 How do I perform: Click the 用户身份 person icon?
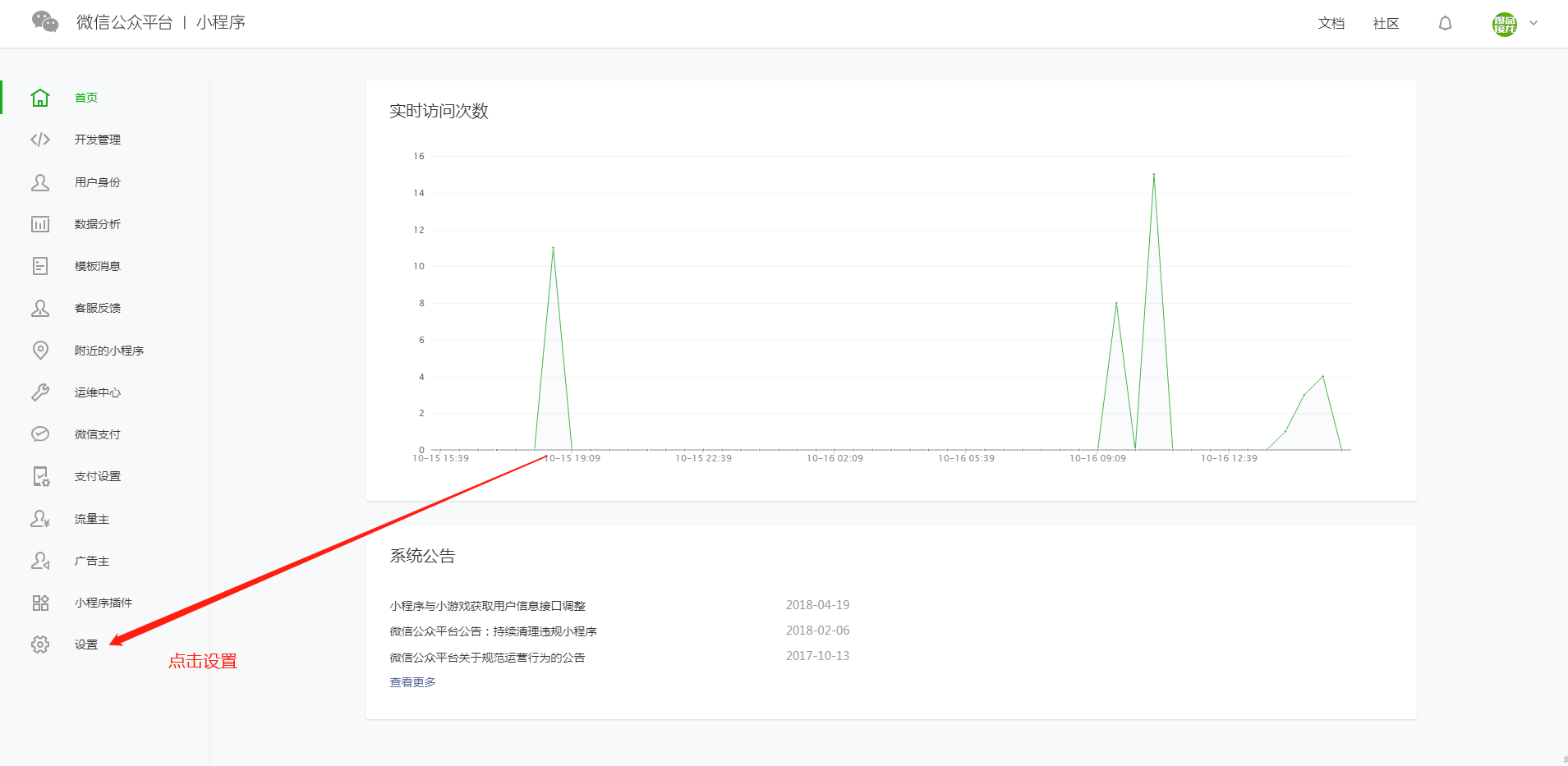pos(40,182)
